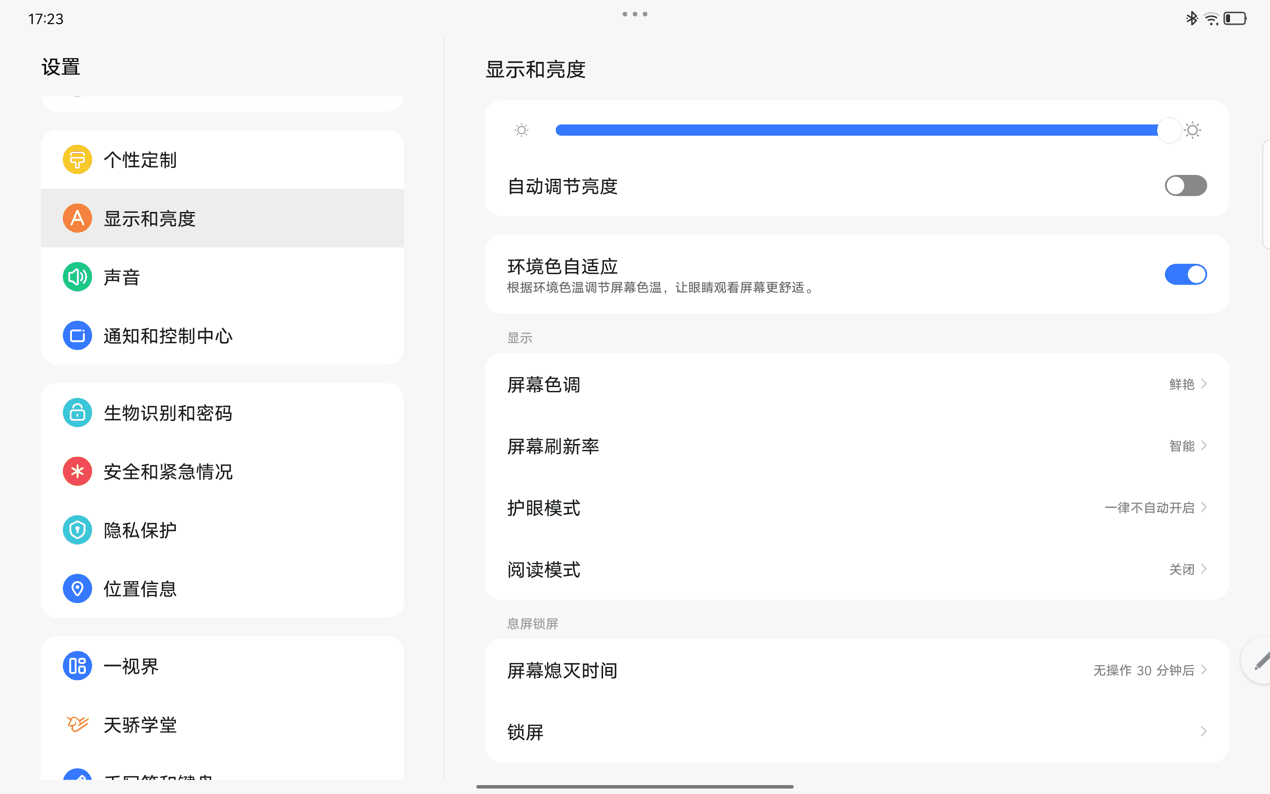
Task: Select the 天骄学堂 sidebar icon
Action: [x=77, y=724]
